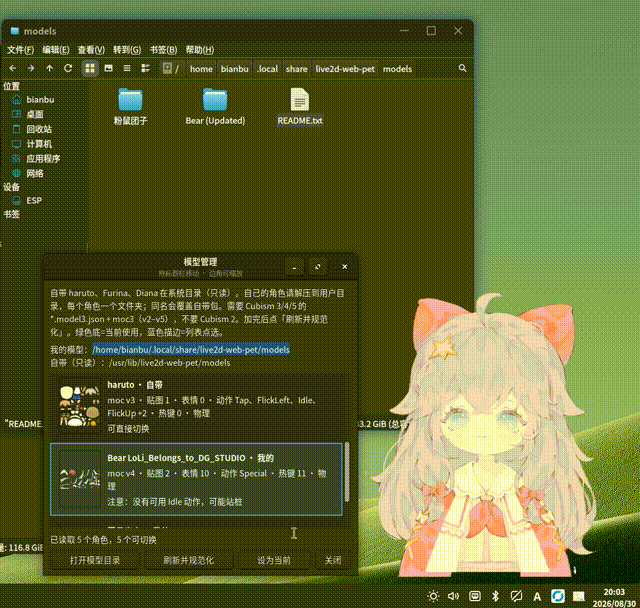The height and width of the screenshot is (608, 640).
Task: Click 刷新并规范化 button
Action: (x=189, y=560)
